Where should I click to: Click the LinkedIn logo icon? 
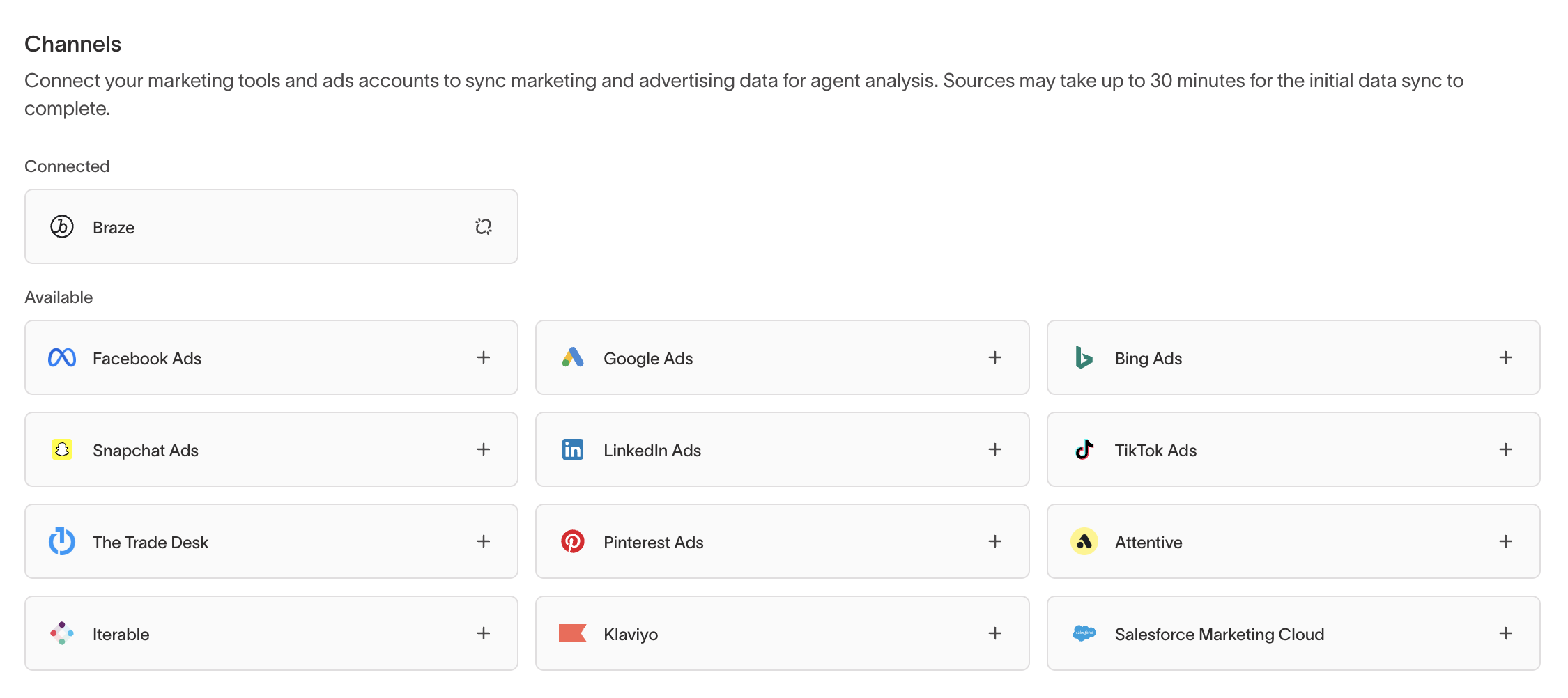click(573, 449)
